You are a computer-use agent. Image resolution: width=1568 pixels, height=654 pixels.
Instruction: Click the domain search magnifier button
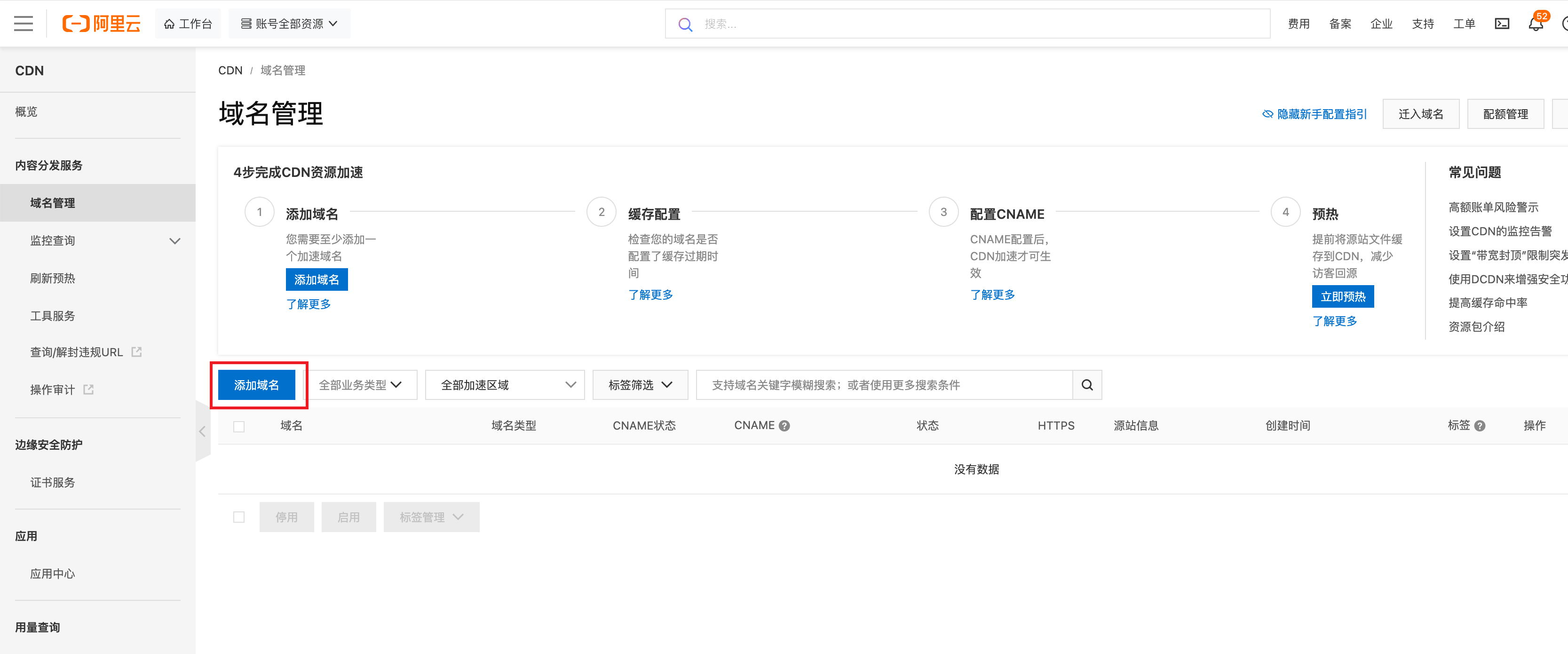tap(1086, 385)
